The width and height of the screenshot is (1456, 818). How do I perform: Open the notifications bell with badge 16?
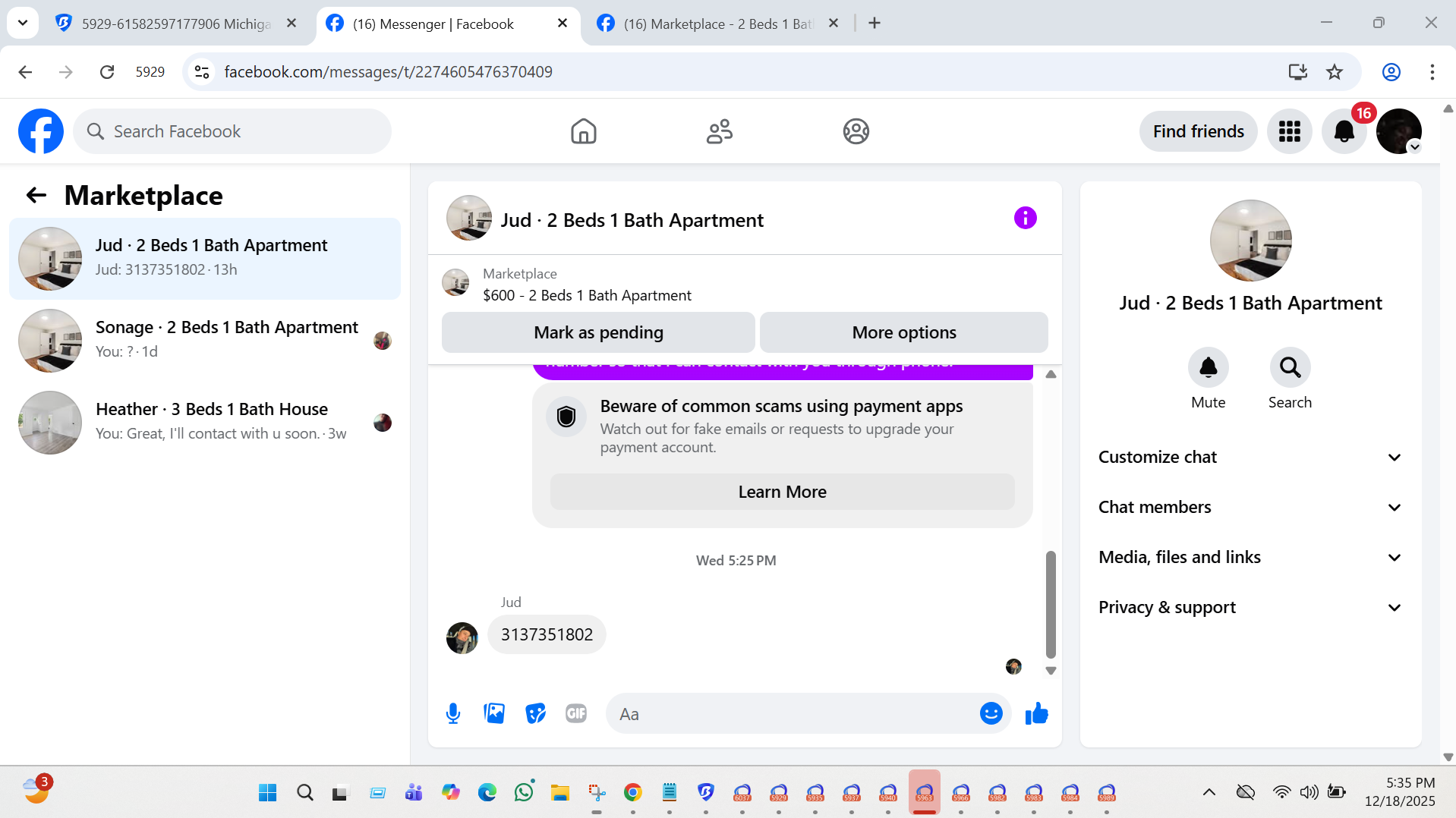[x=1344, y=131]
